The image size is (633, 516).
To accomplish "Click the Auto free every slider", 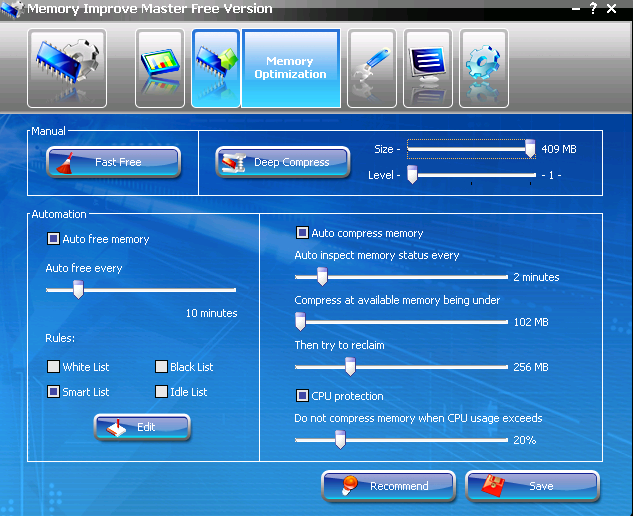I will point(141,290).
